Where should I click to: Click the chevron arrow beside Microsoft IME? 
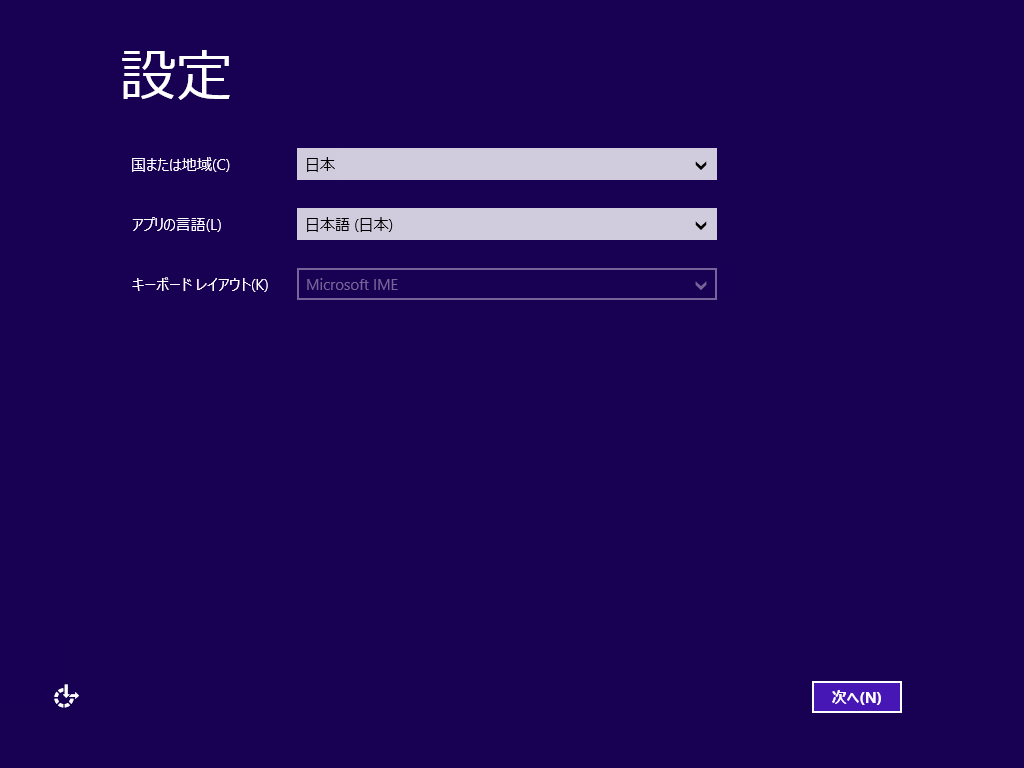pyautogui.click(x=701, y=285)
